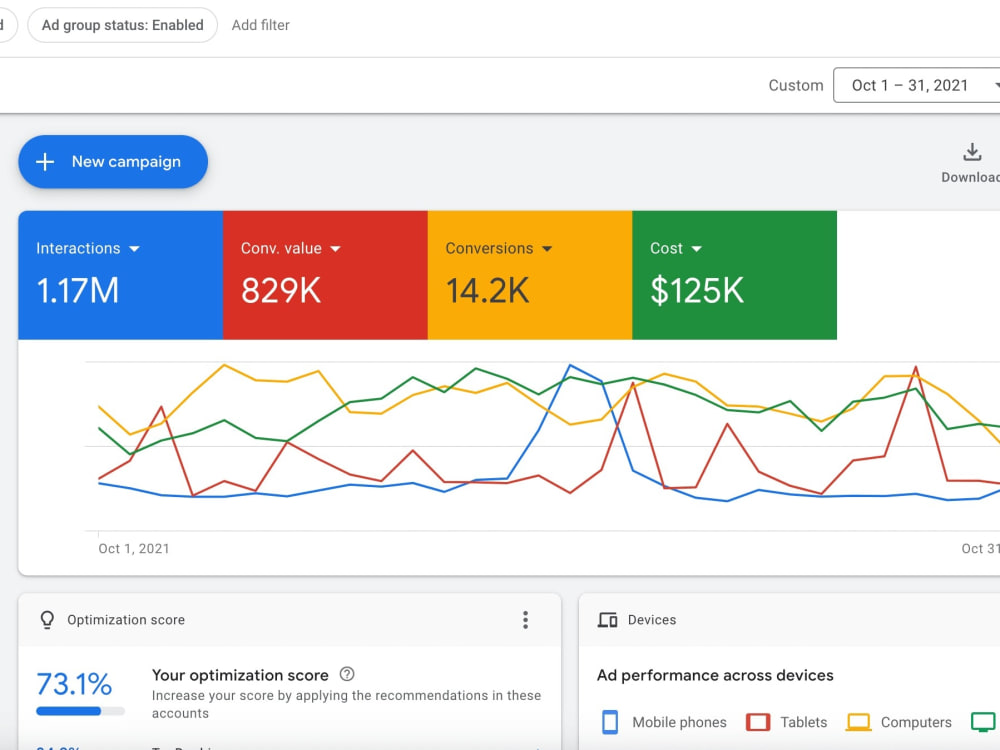Open the Oct 1 – 31, 2021 date range picker

(x=917, y=85)
